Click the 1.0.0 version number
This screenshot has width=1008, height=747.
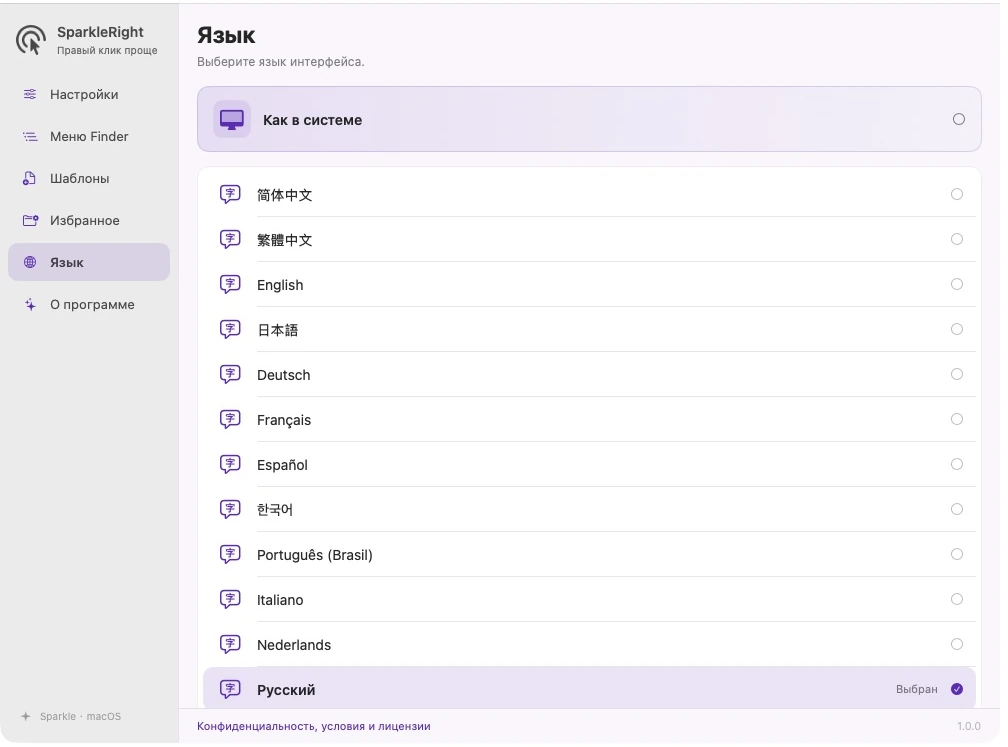969,726
